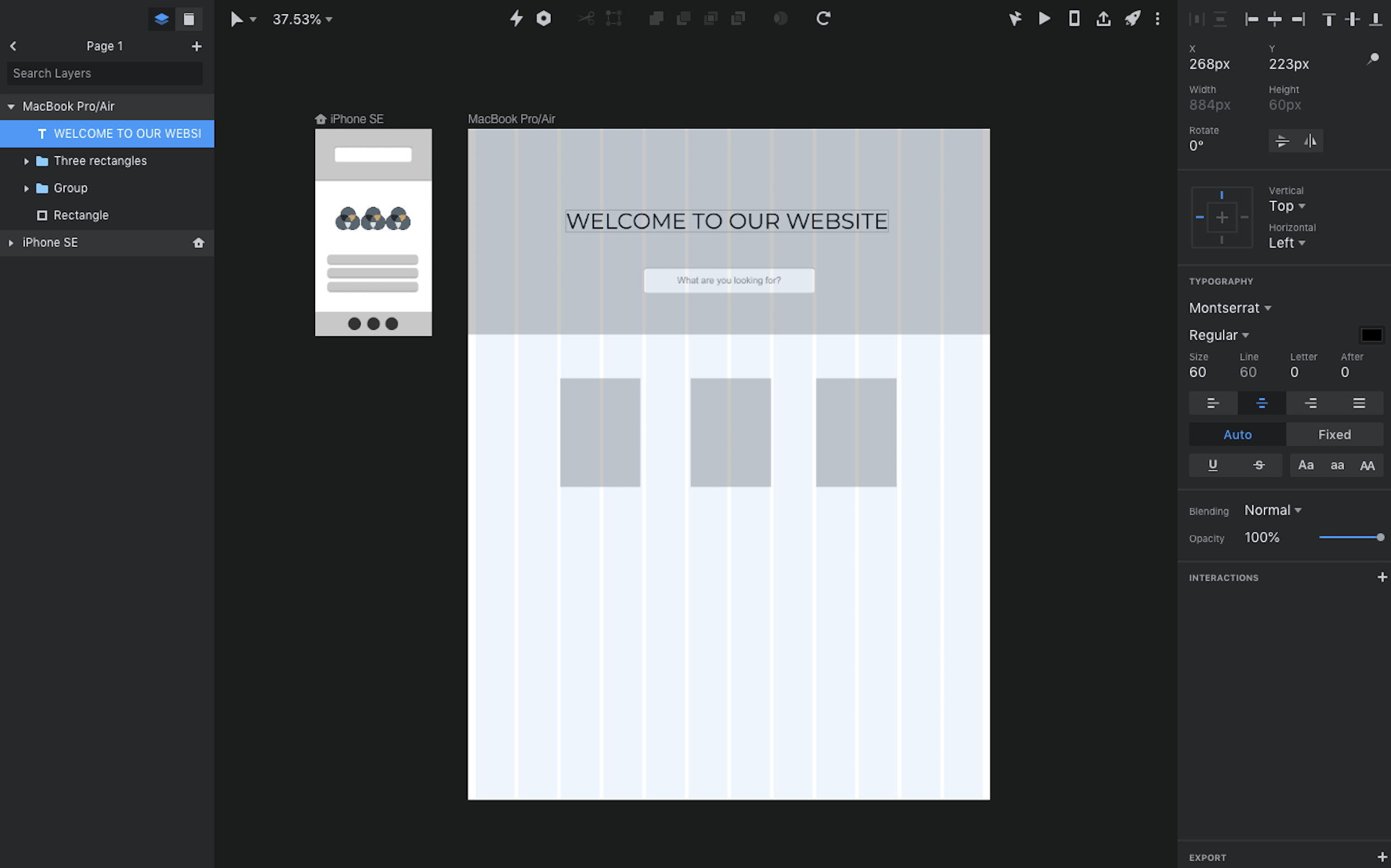Switch to MacBook Pro/Air canvas tab

click(511, 118)
